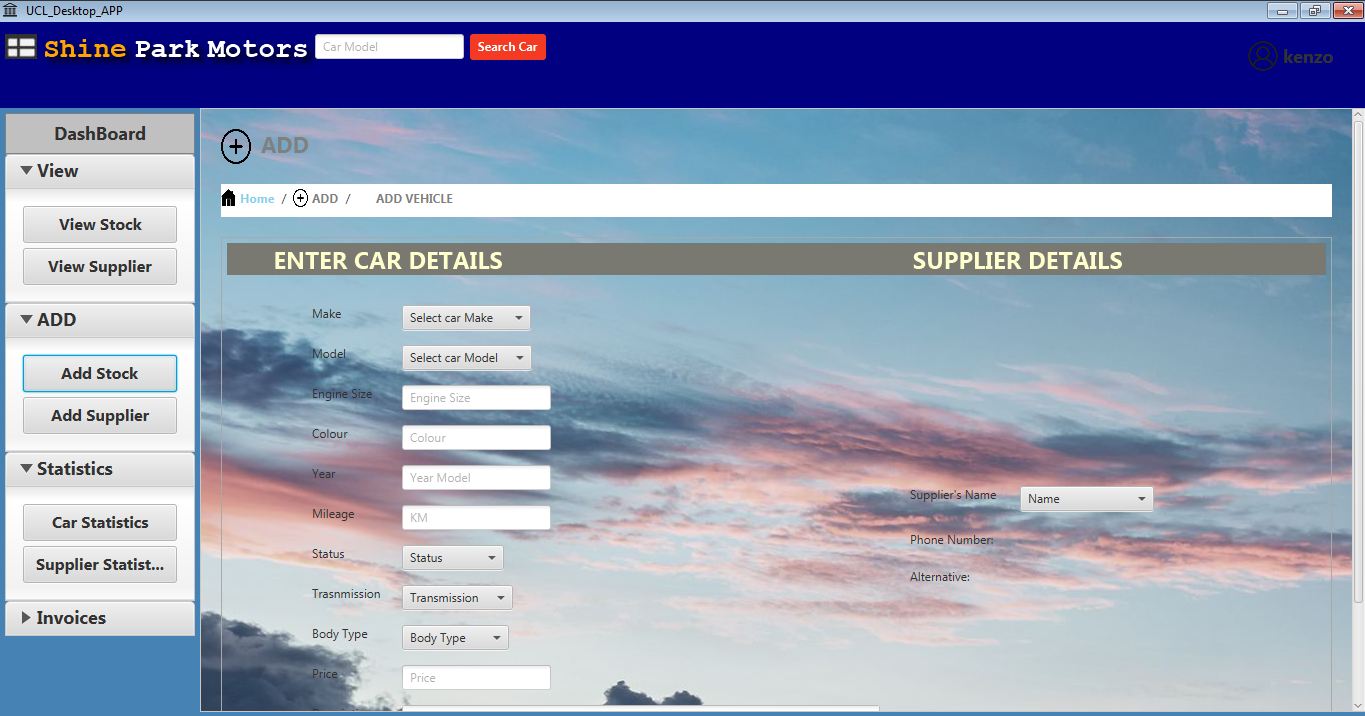Open the navigation hamburger menu icon
Image resolution: width=1365 pixels, height=716 pixels.
point(22,48)
